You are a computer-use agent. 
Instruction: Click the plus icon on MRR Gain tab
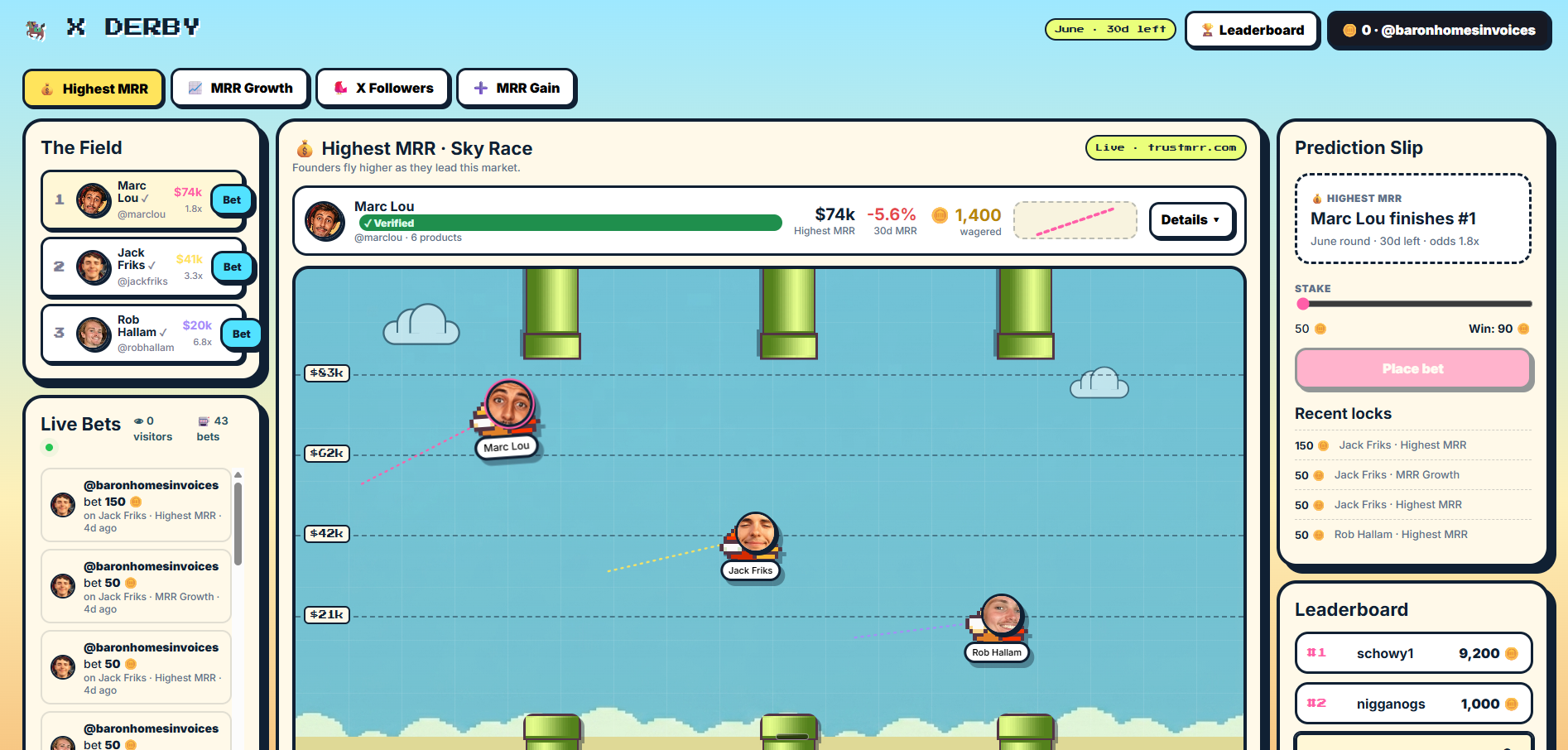pyautogui.click(x=481, y=88)
